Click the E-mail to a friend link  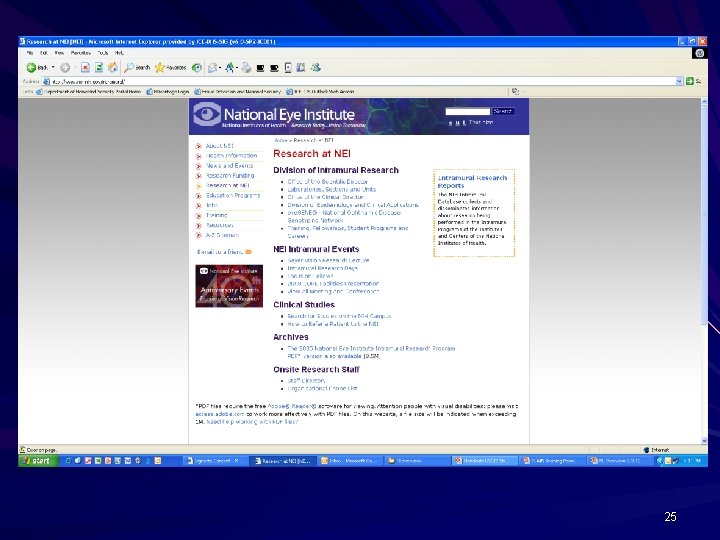click(x=220, y=252)
